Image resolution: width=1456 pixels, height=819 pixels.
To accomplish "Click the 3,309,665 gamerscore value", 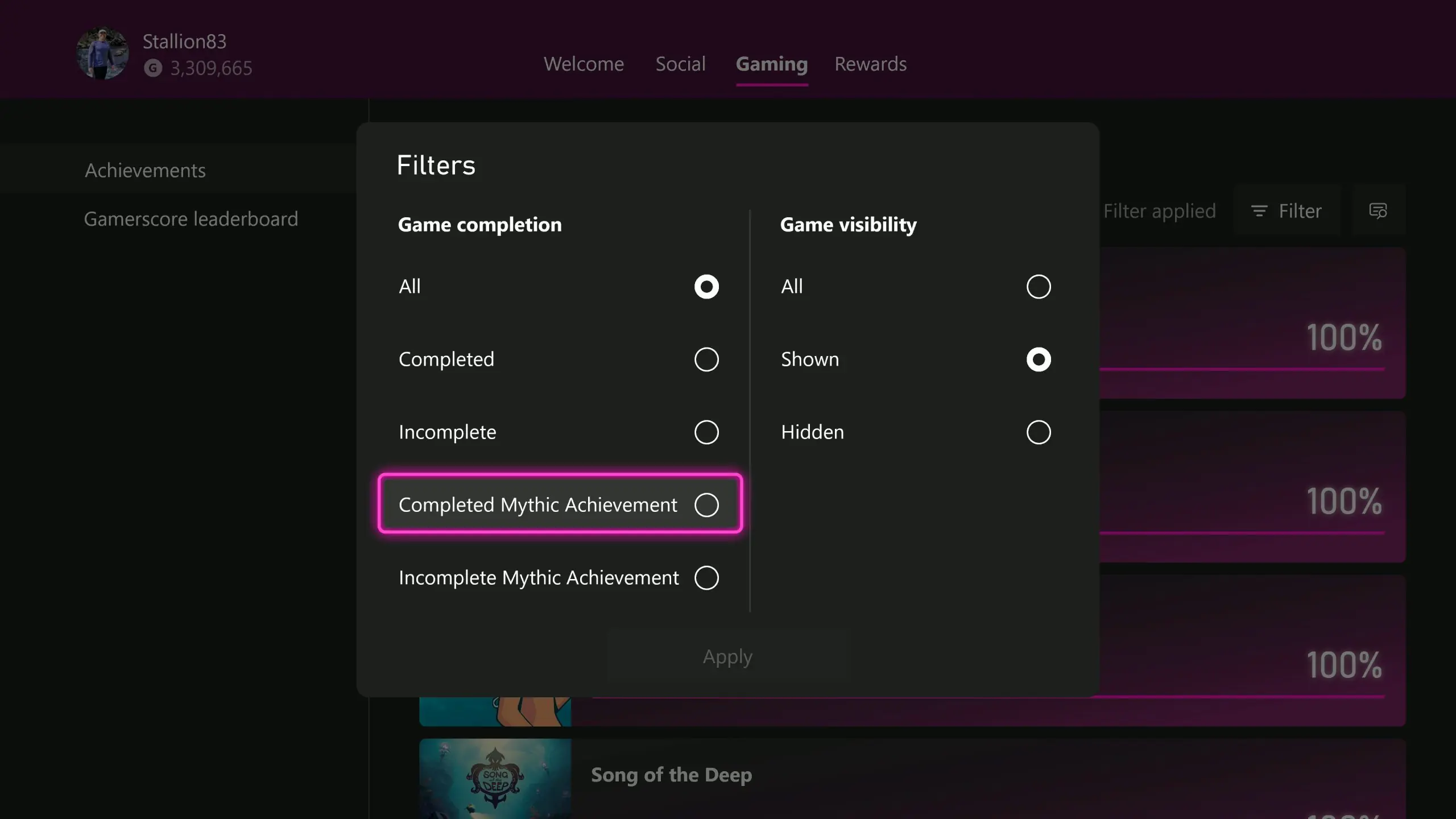I will point(211,68).
